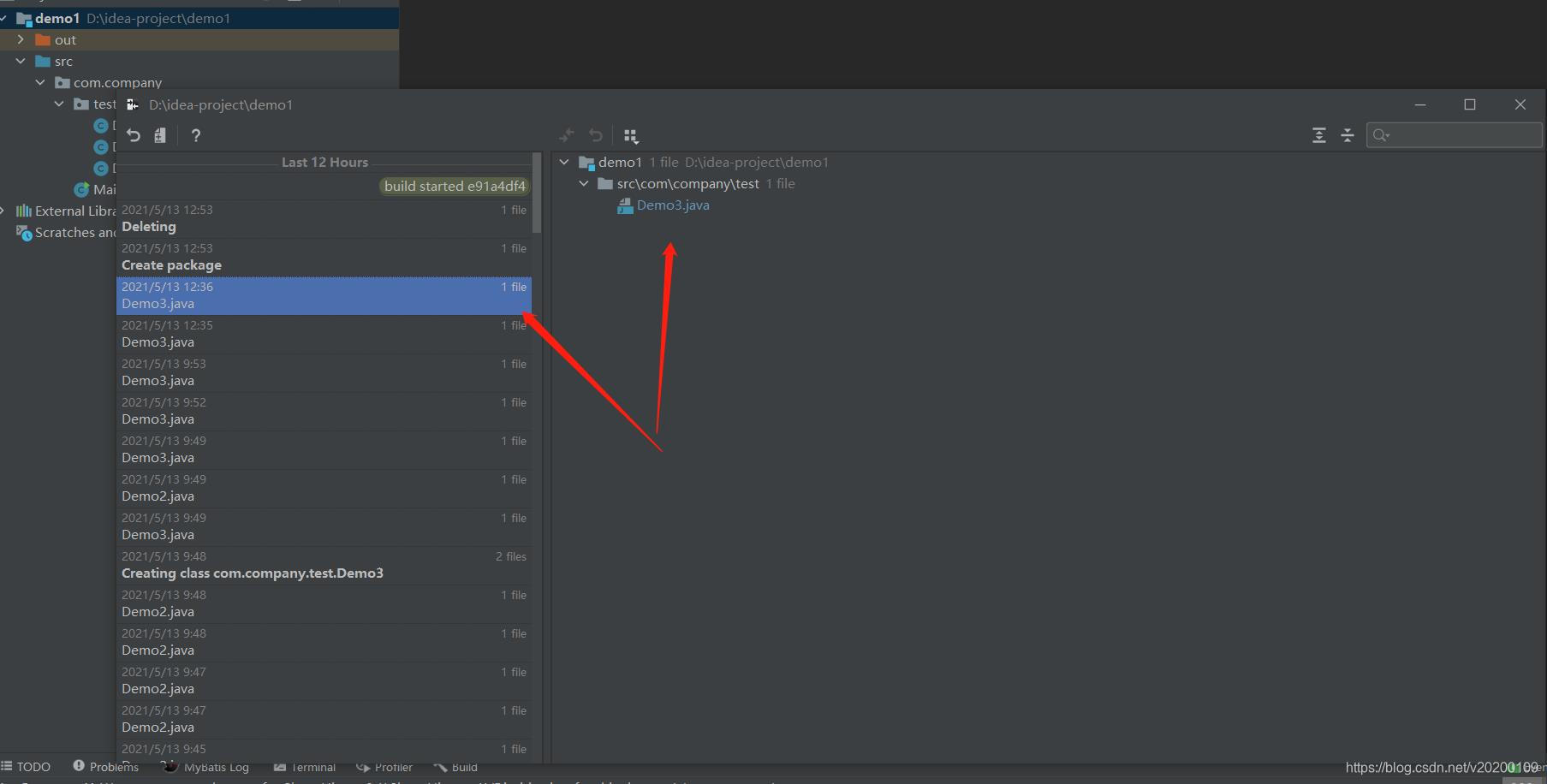
Task: Collapse the test package node
Action: pyautogui.click(x=59, y=104)
